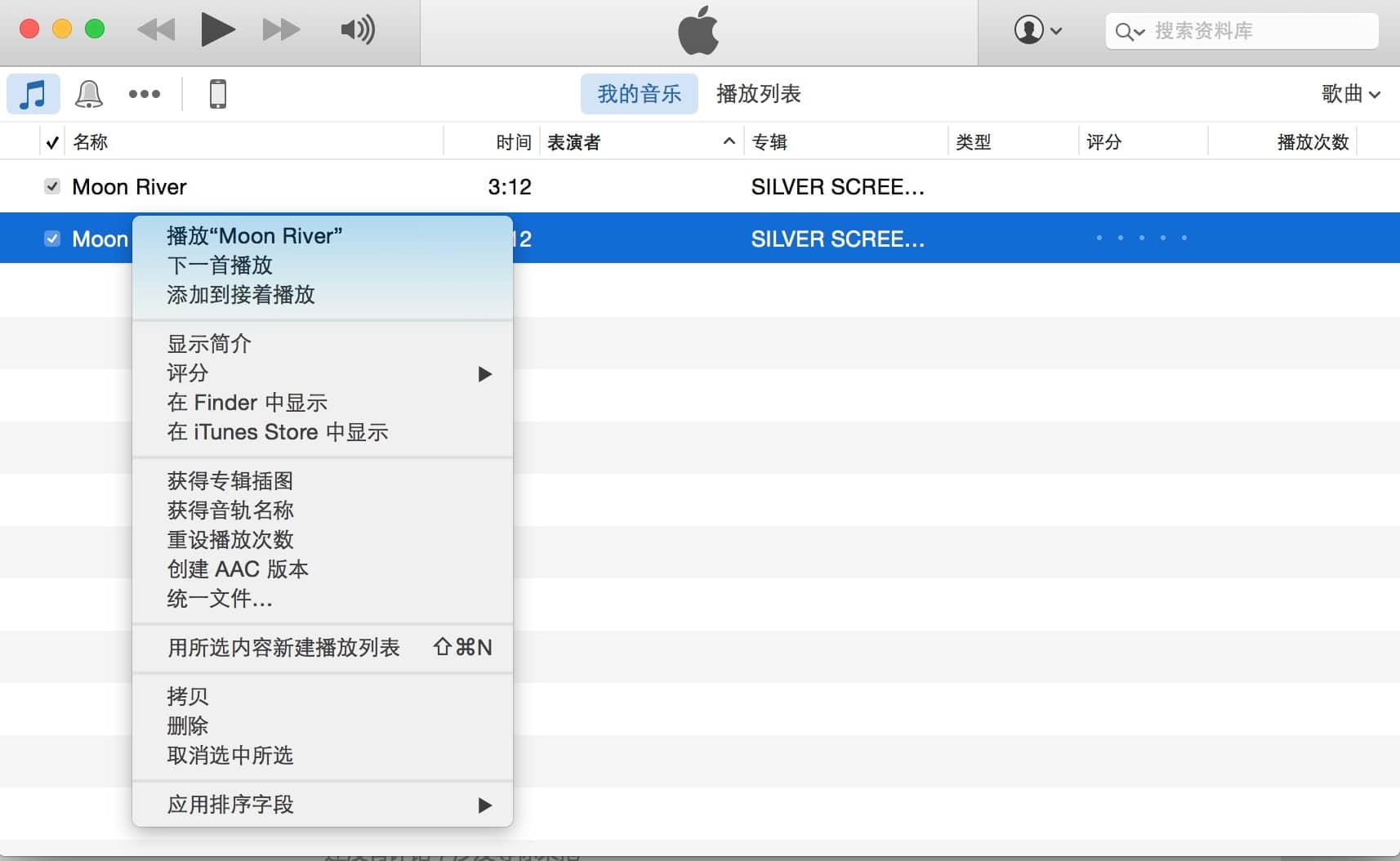Image resolution: width=1400 pixels, height=861 pixels.
Task: Open the 歌曲 view dropdown
Action: [x=1351, y=94]
